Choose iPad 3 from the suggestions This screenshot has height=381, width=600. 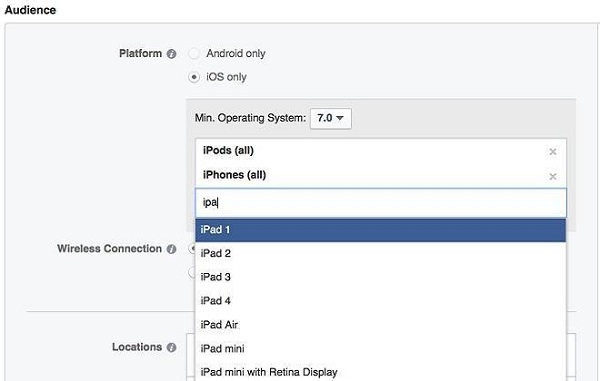pyautogui.click(x=380, y=277)
